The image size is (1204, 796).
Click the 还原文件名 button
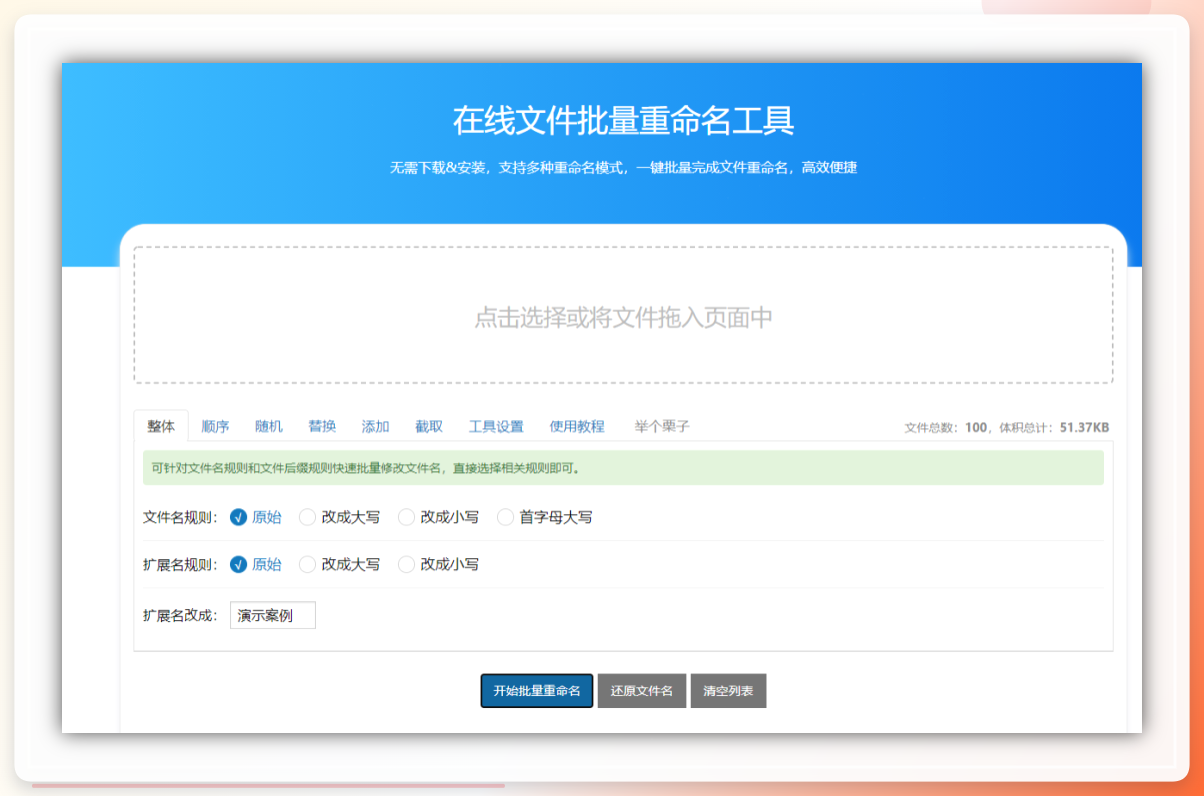pos(642,691)
